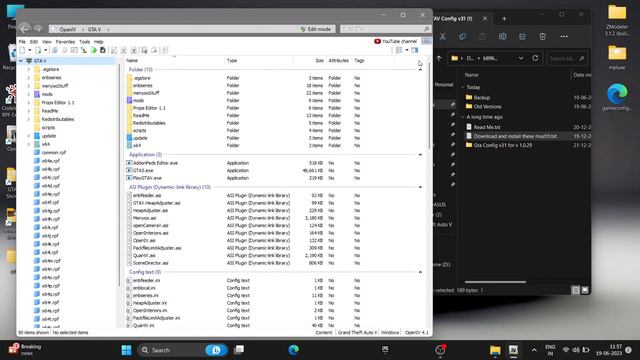Screen dimensions: 640x360
Task: Collapse the Folder (10) group
Action: point(420,70)
